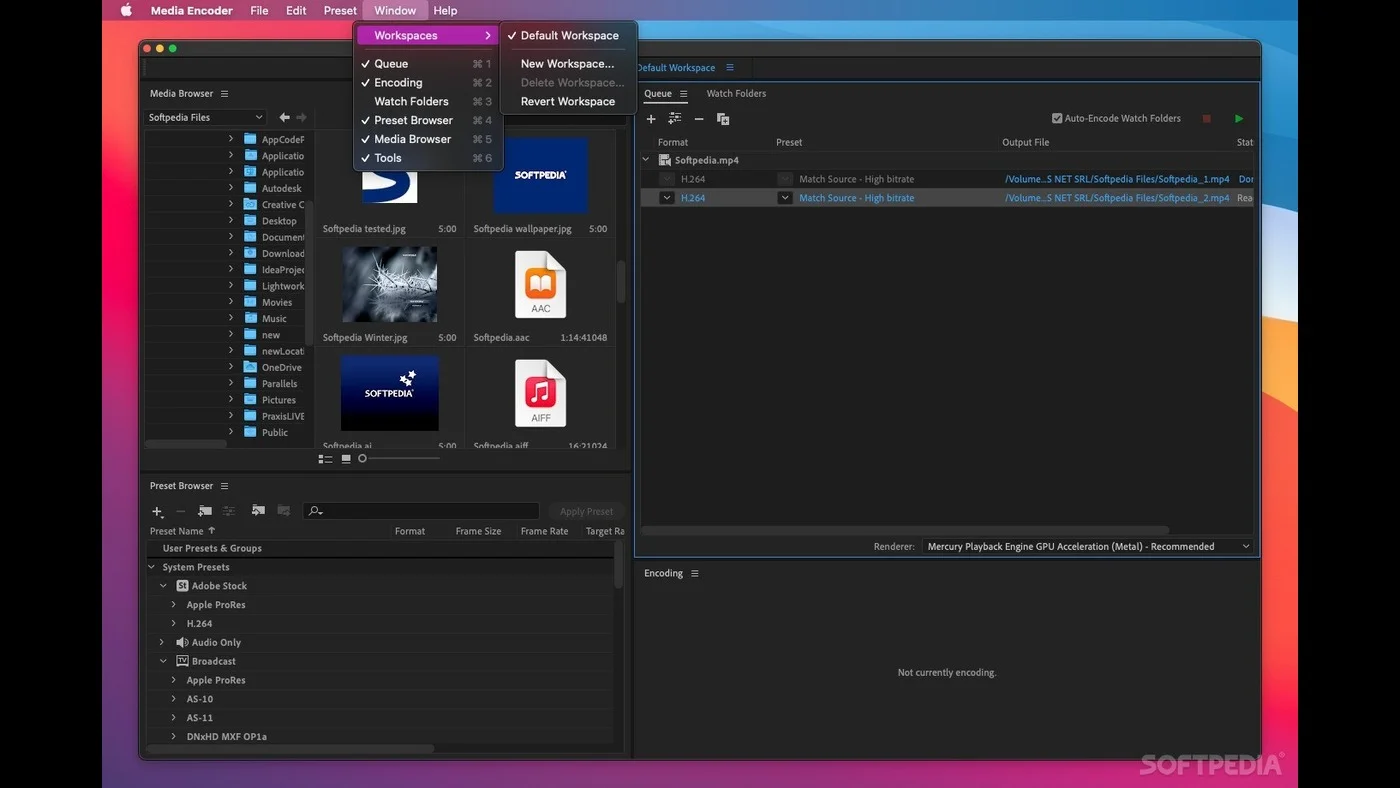Click the Apple logo in the menu bar
The width and height of the screenshot is (1400, 788).
click(x=126, y=10)
